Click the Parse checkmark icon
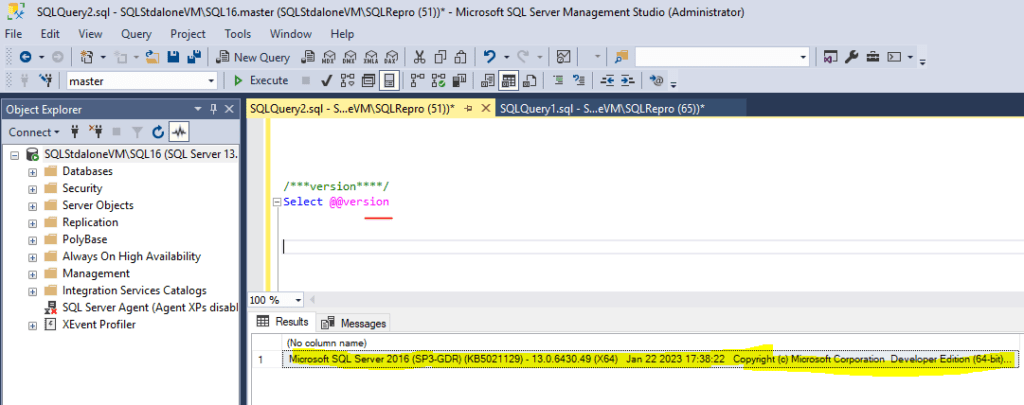 tap(327, 80)
